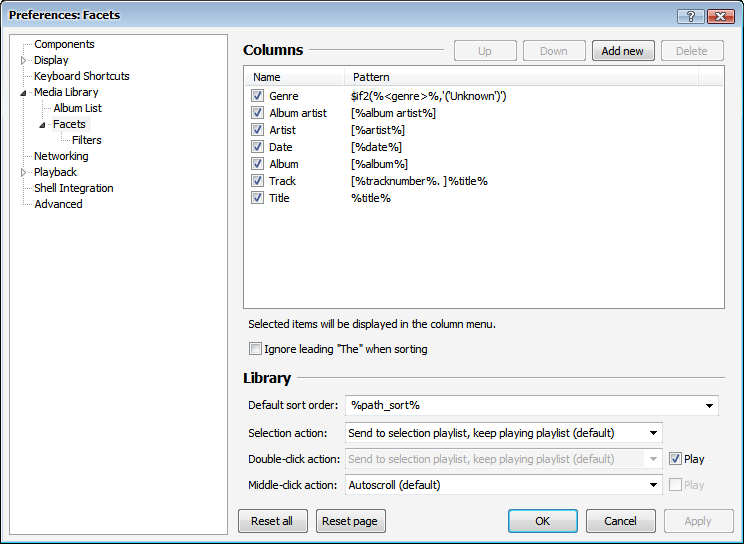Viewport: 744px width, 544px height.
Task: Open the Default sort order dropdown
Action: coord(710,406)
